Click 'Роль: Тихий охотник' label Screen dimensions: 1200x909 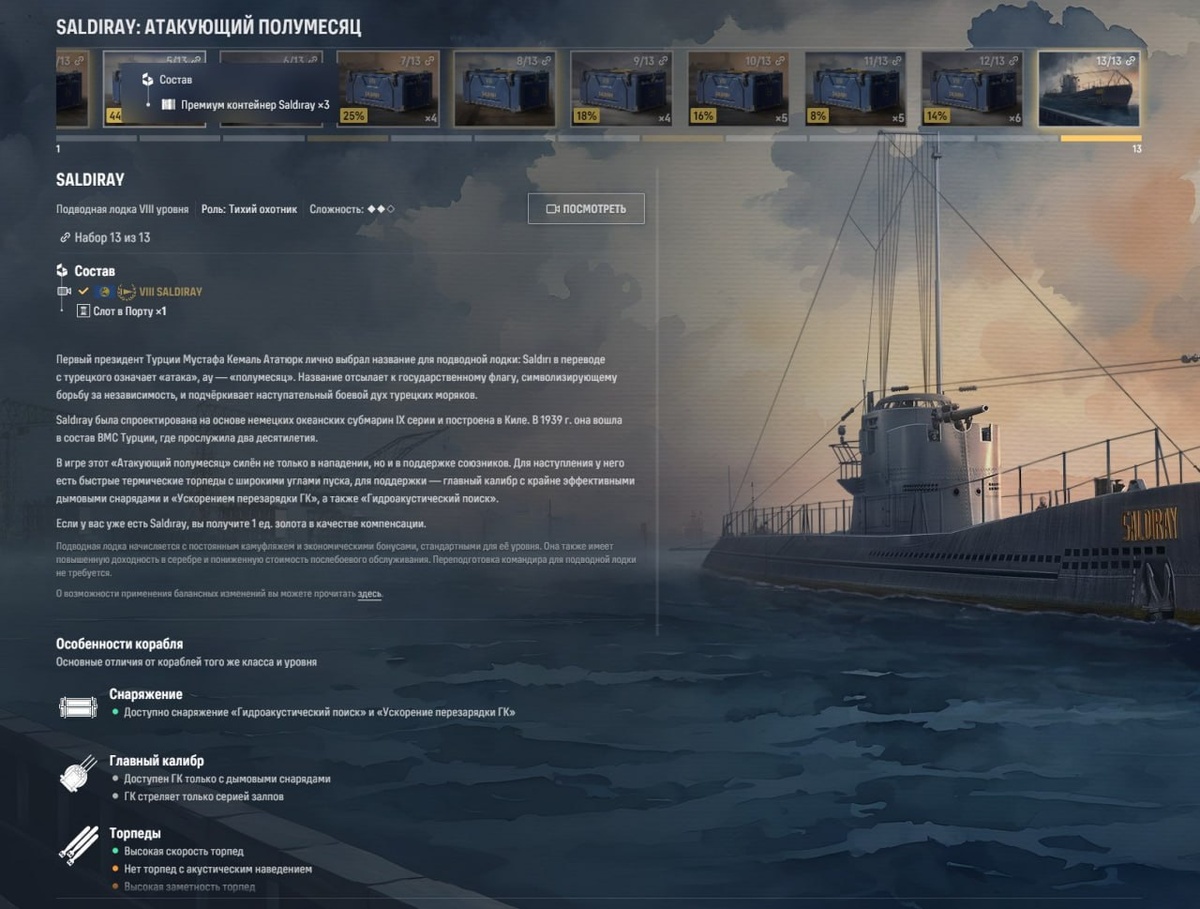pos(249,209)
